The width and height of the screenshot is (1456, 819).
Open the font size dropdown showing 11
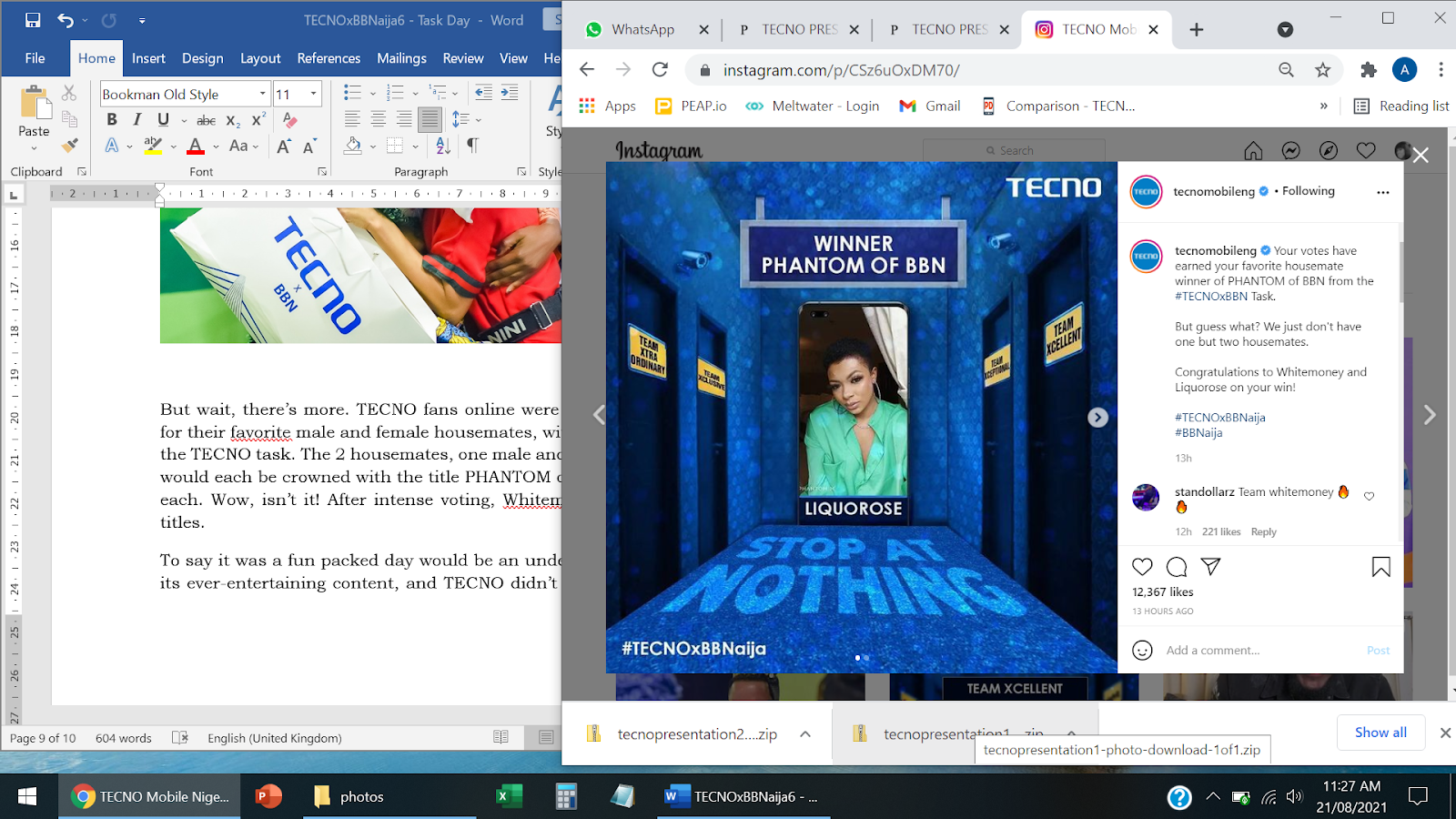pos(314,94)
